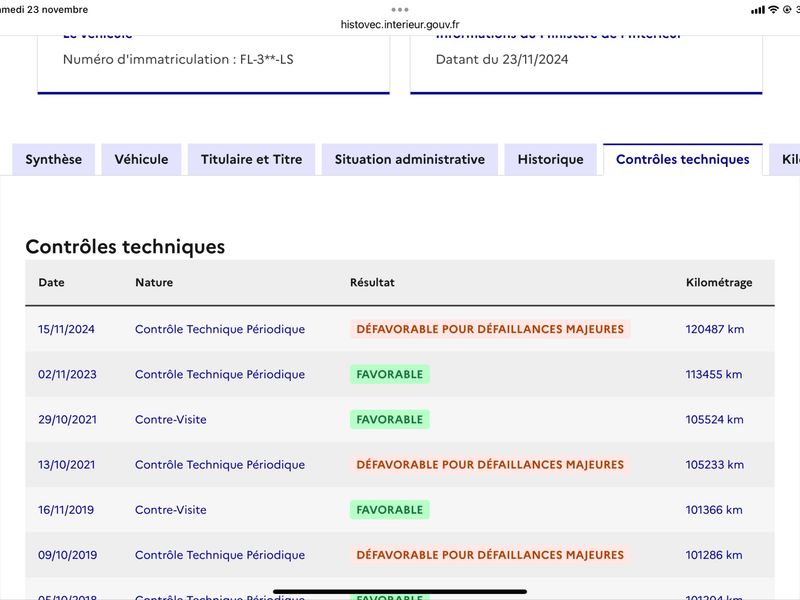Click DÉFAVORABLE badge for 15/11/2024 inspection
The width and height of the screenshot is (800, 600).
click(x=490, y=329)
